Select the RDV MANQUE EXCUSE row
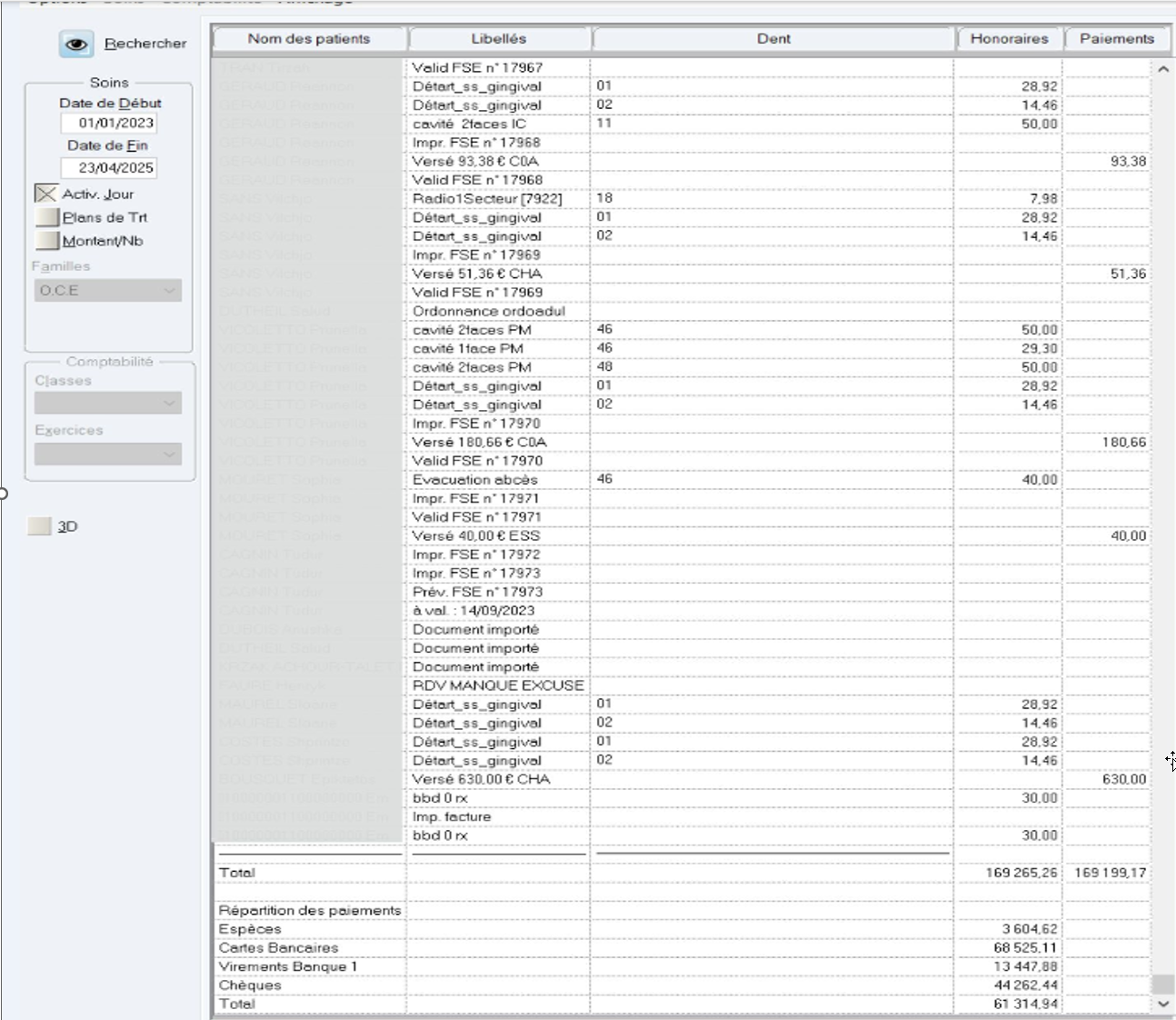 click(682, 685)
